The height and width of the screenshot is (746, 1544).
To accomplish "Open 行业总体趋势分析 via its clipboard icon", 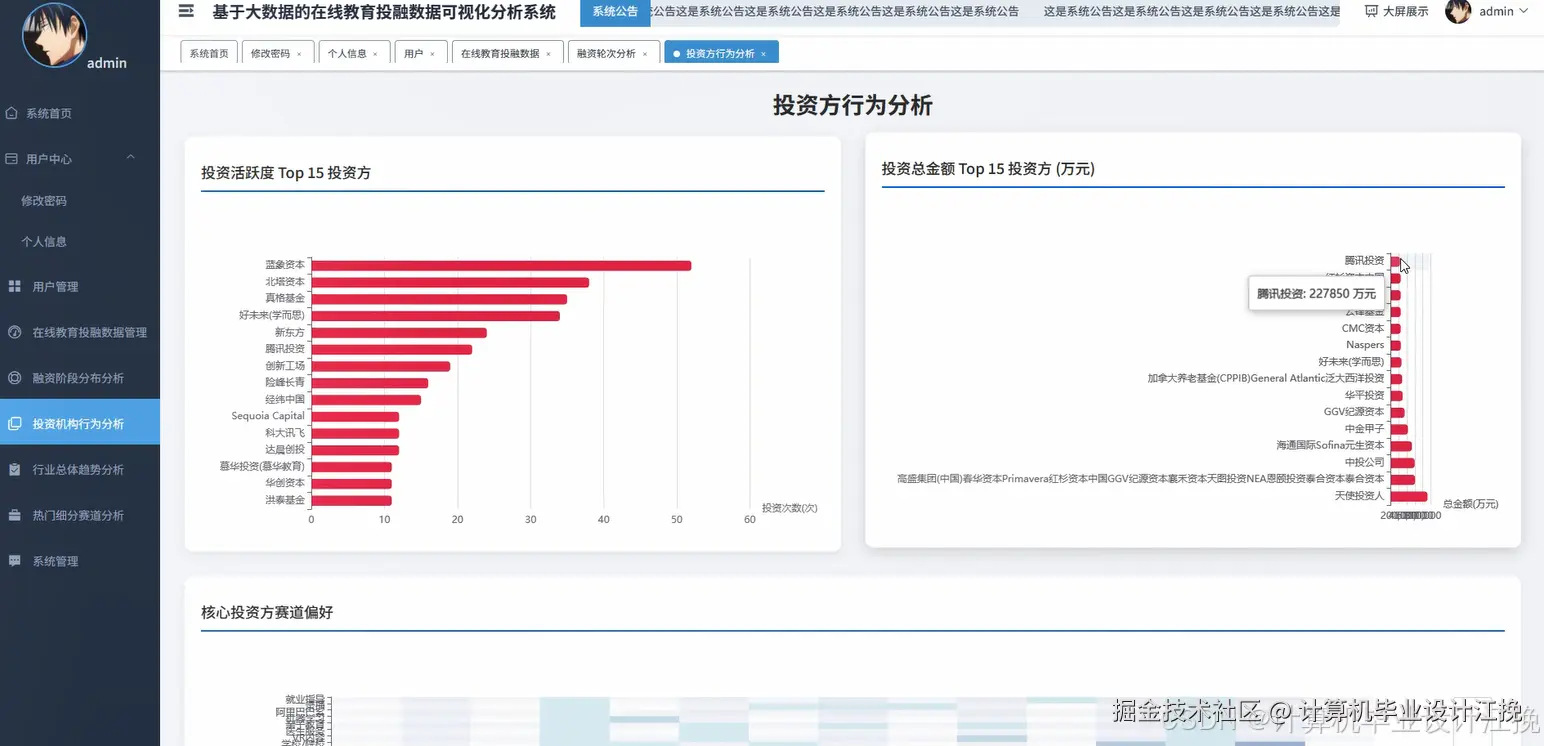I will (15, 469).
